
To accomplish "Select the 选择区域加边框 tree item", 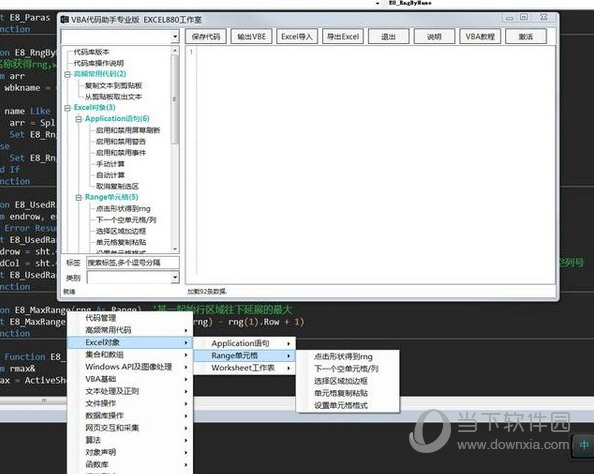I will (x=120, y=231).
